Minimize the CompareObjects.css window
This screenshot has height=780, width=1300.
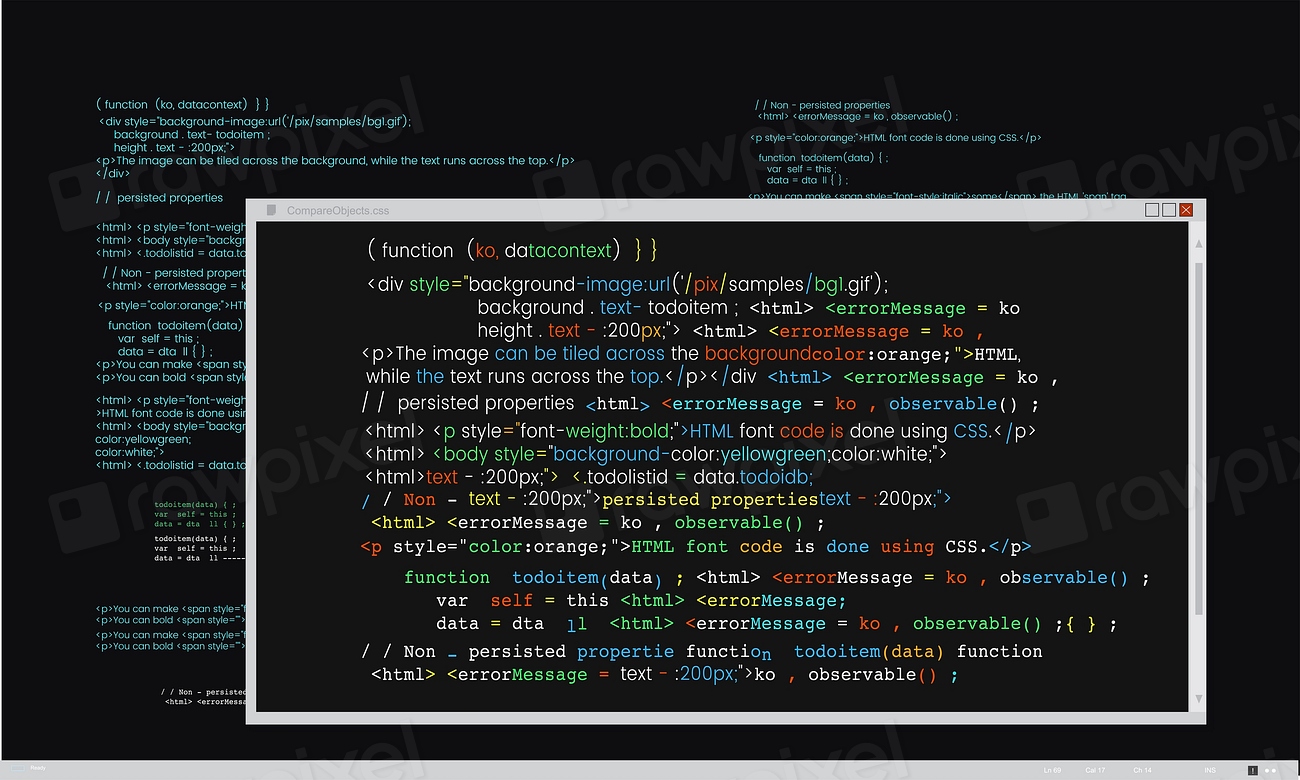pyautogui.click(x=1152, y=210)
